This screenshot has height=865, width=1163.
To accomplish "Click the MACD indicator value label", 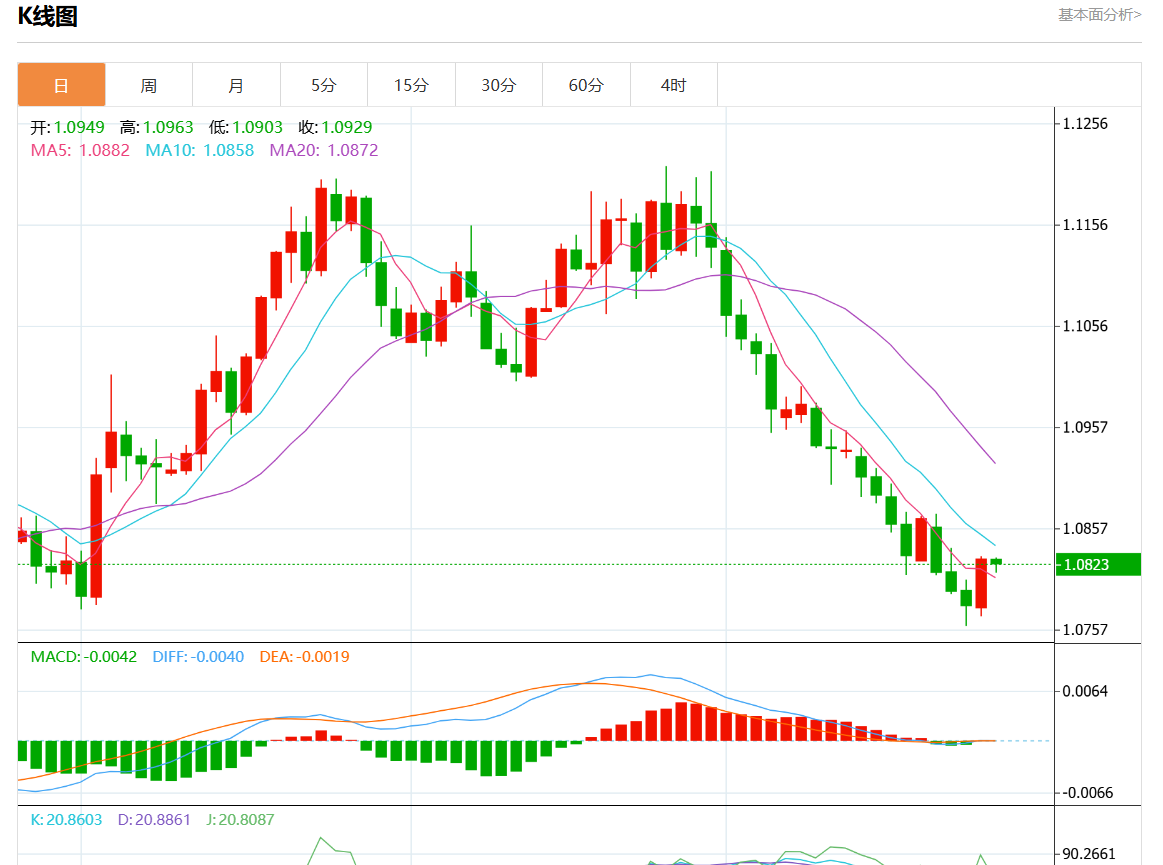I will coord(84,657).
